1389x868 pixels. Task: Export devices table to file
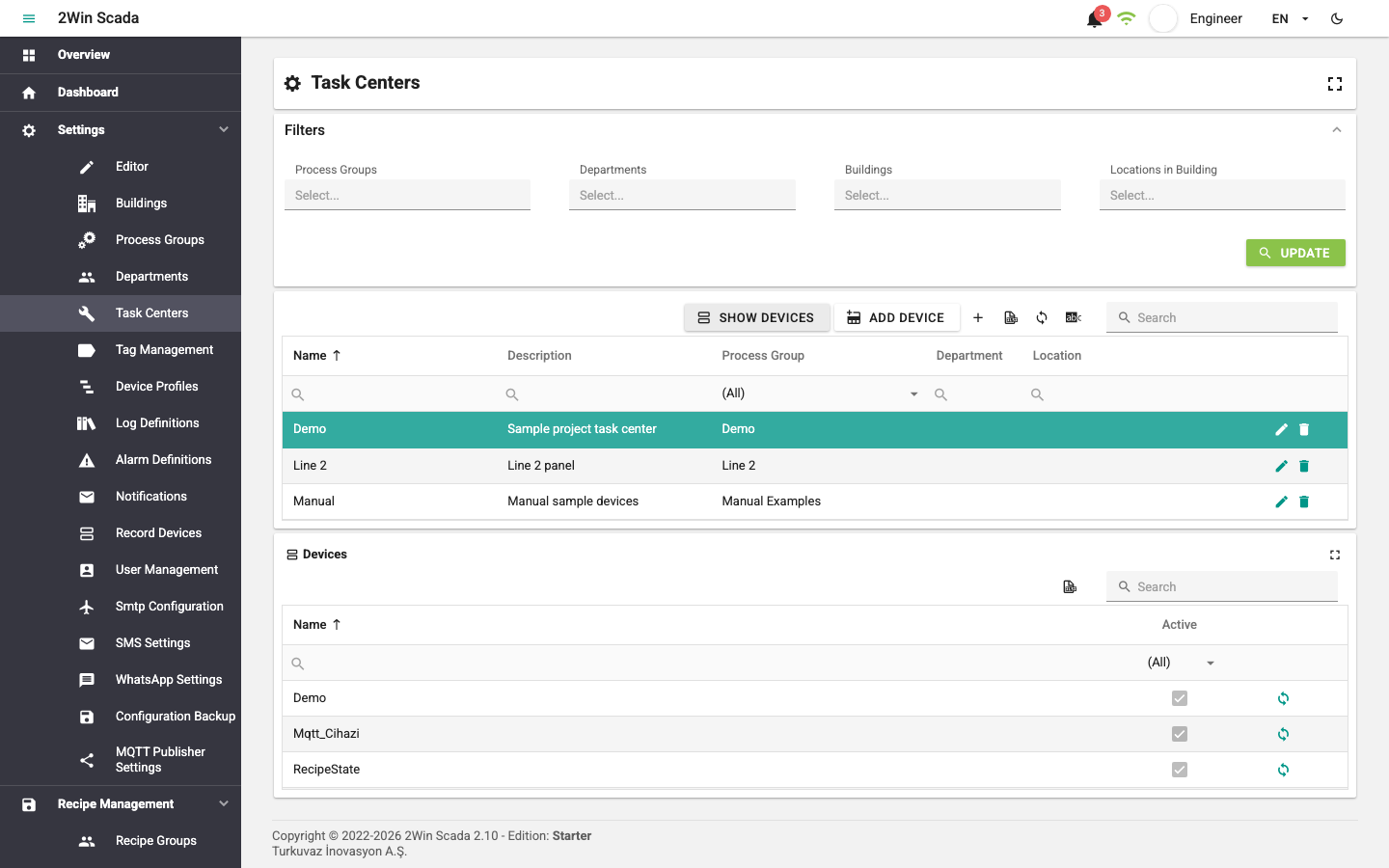pyautogui.click(x=1070, y=586)
